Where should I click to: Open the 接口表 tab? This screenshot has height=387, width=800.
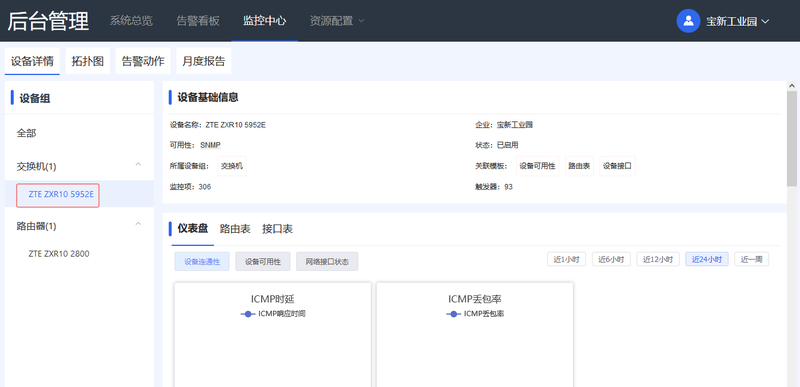pos(278,229)
